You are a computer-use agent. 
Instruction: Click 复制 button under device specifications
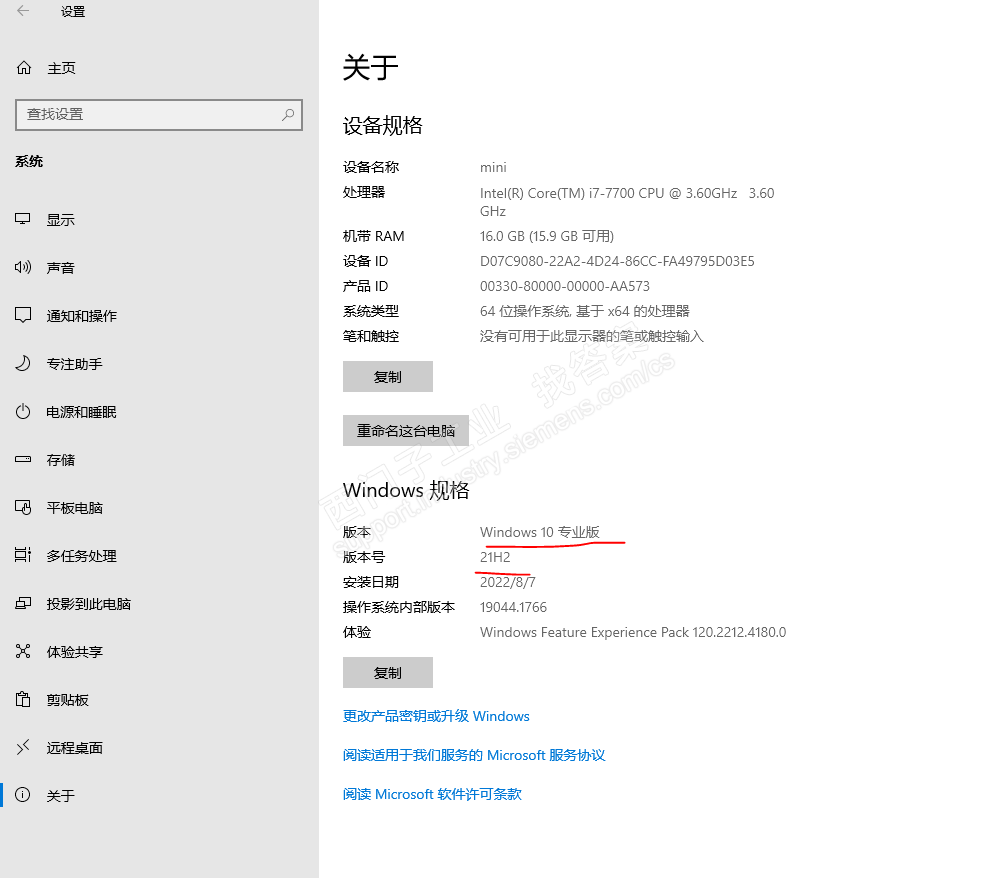(x=387, y=377)
